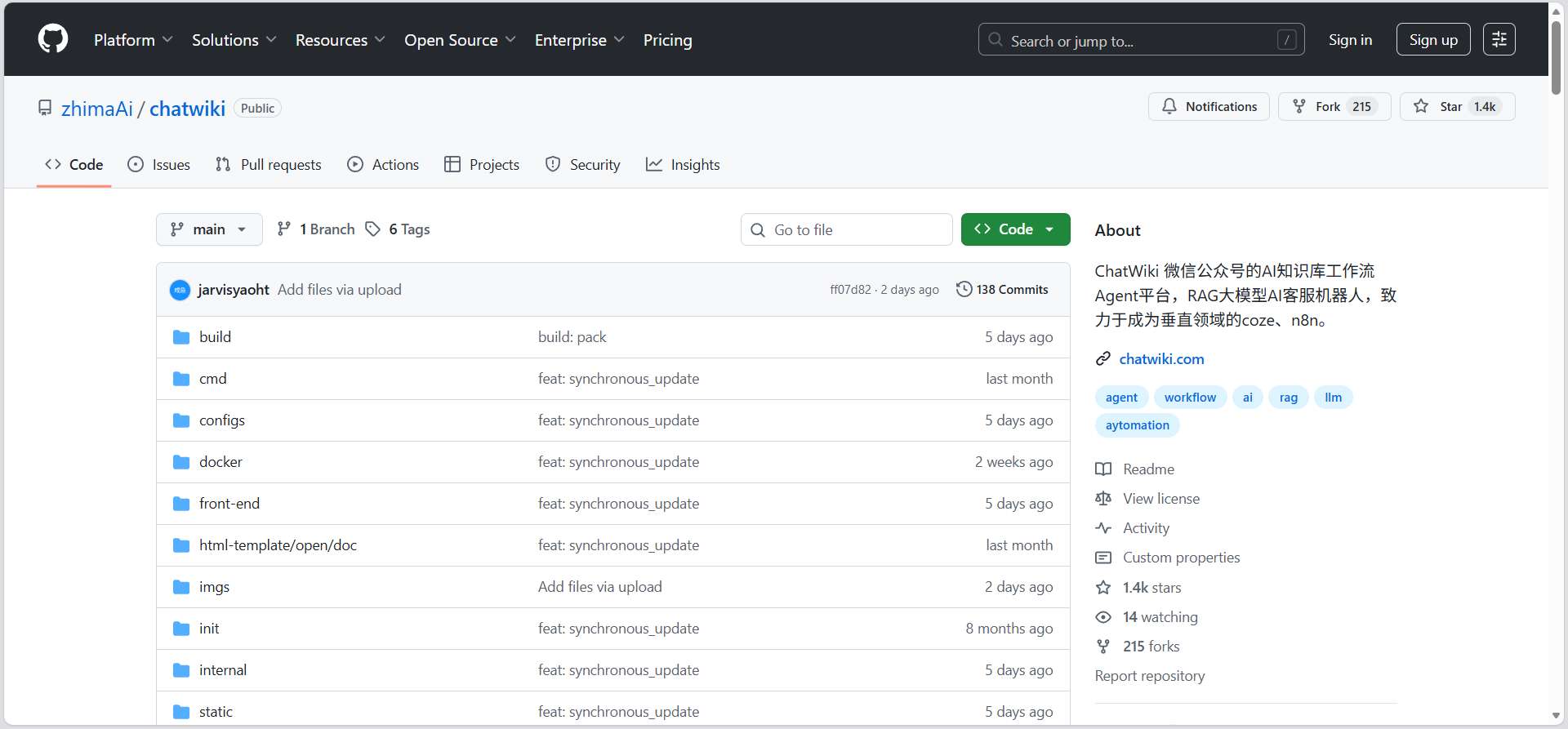Expand the Solutions menu
The width and height of the screenshot is (1568, 729).
pyautogui.click(x=234, y=40)
